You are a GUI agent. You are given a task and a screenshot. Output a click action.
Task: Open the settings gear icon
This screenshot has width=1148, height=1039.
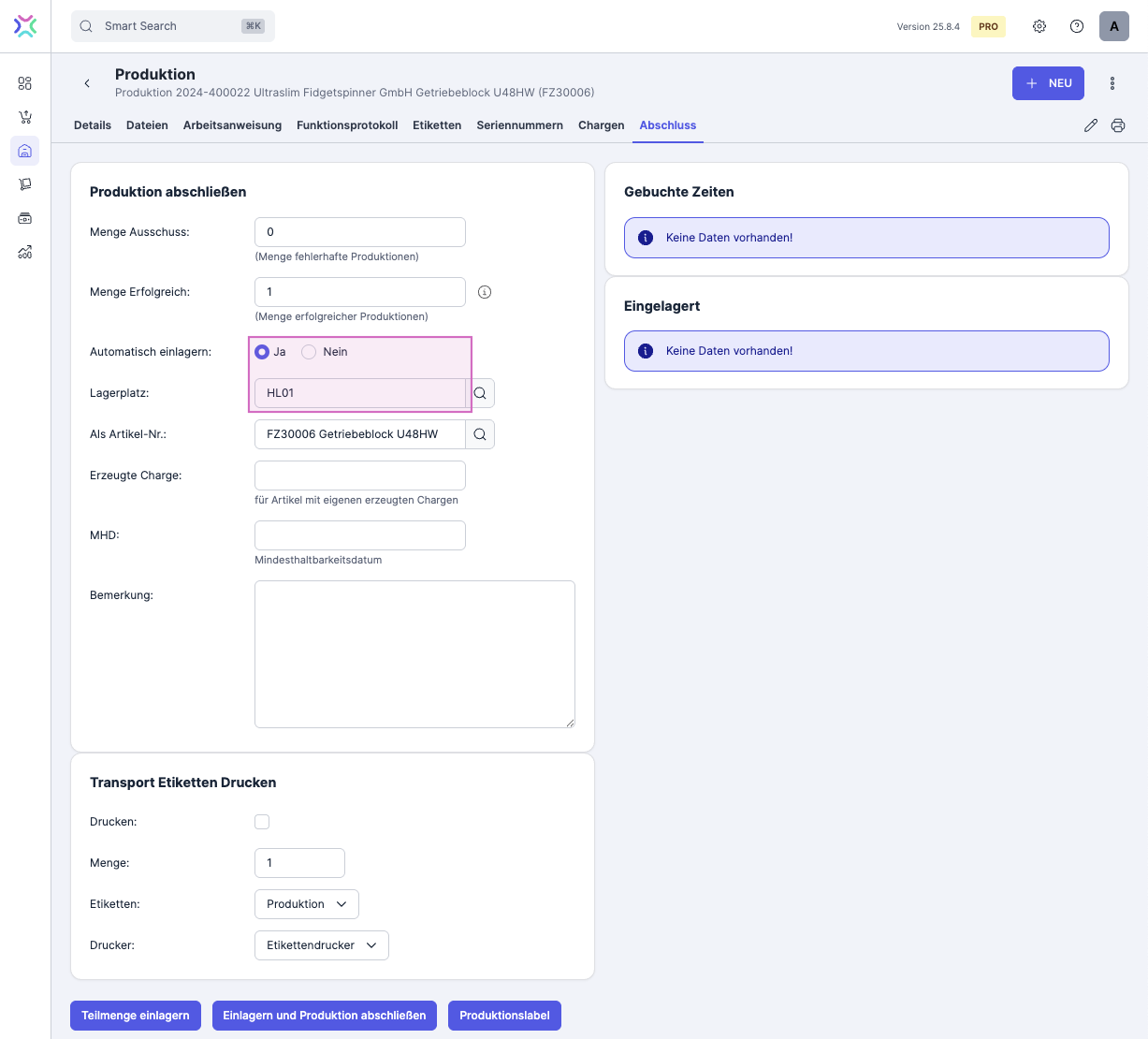[1039, 26]
